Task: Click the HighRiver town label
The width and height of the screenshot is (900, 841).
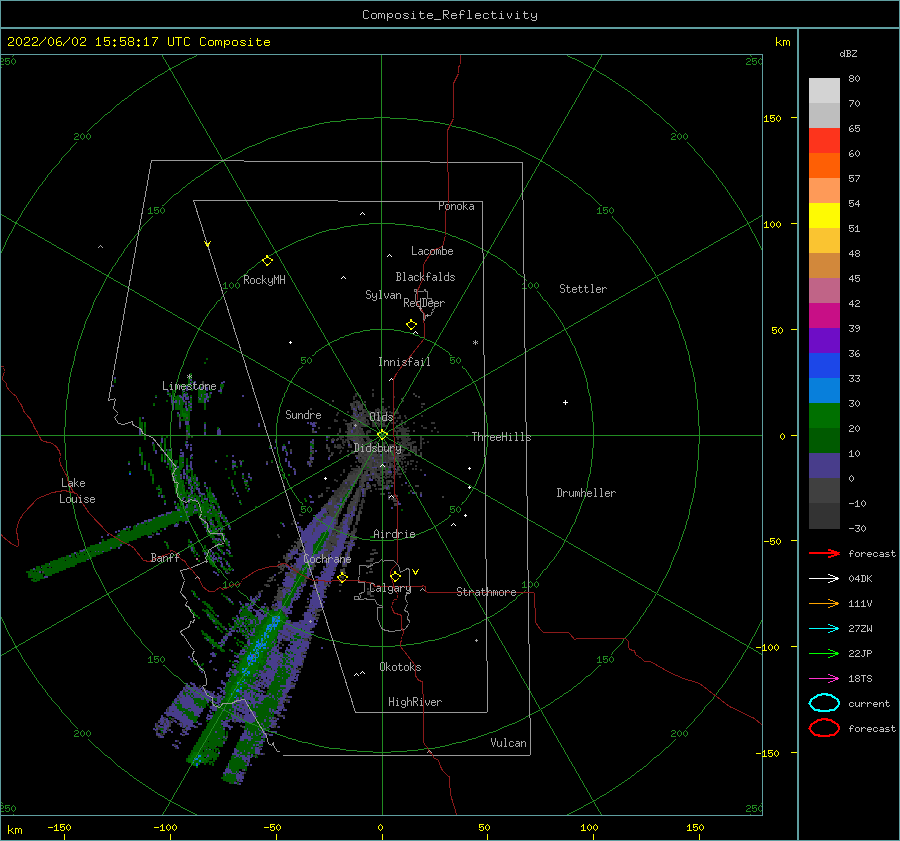Action: [x=415, y=702]
